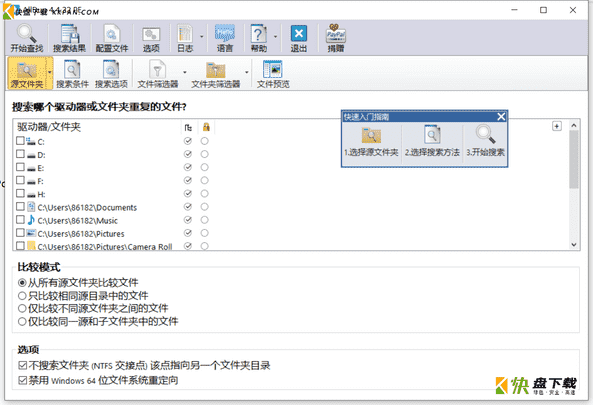The width and height of the screenshot is (593, 405).
Task: Expand the dropdown arrow beside 文件夹筛选器
Action: coord(247,72)
